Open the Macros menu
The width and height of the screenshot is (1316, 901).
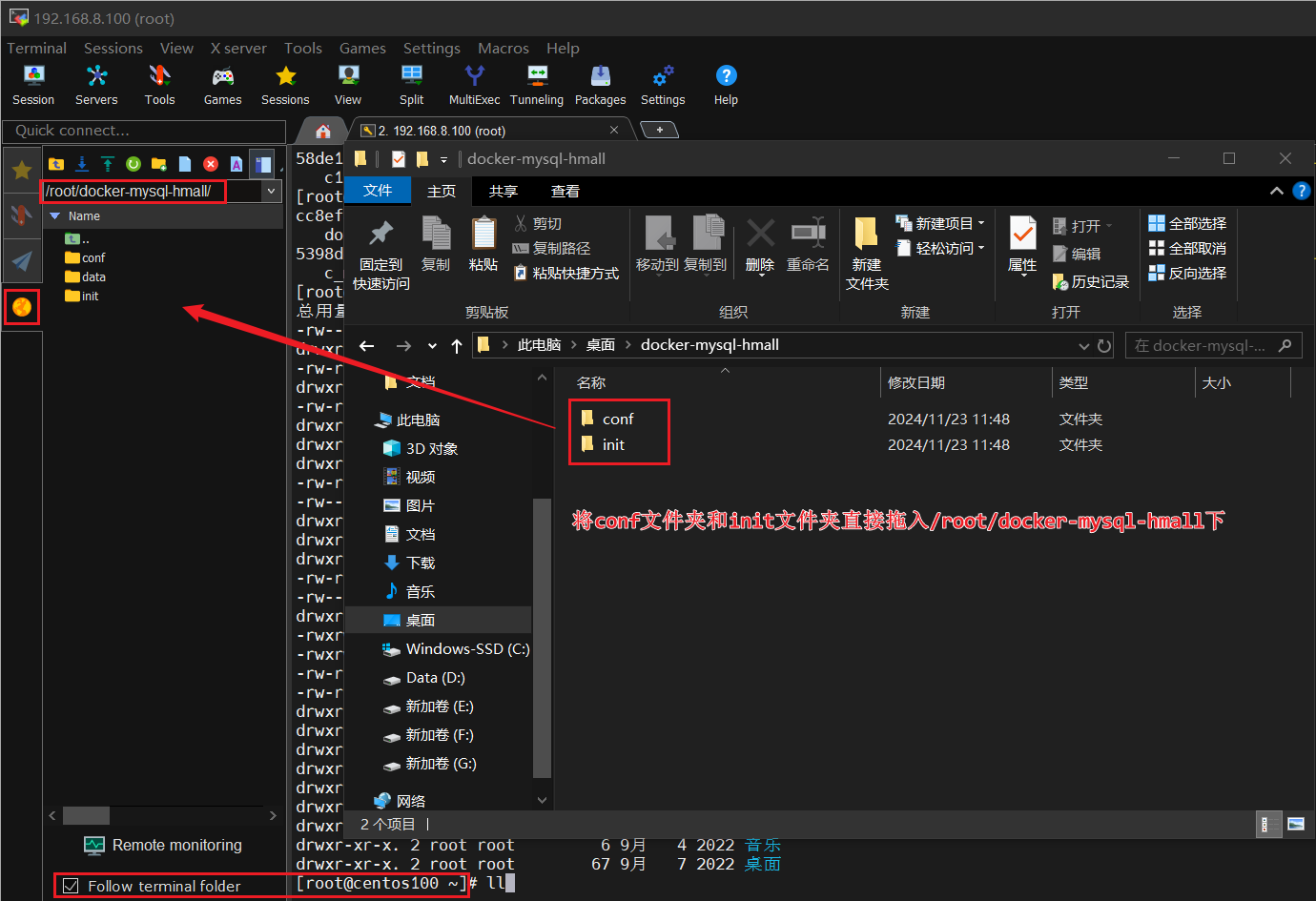tap(504, 48)
